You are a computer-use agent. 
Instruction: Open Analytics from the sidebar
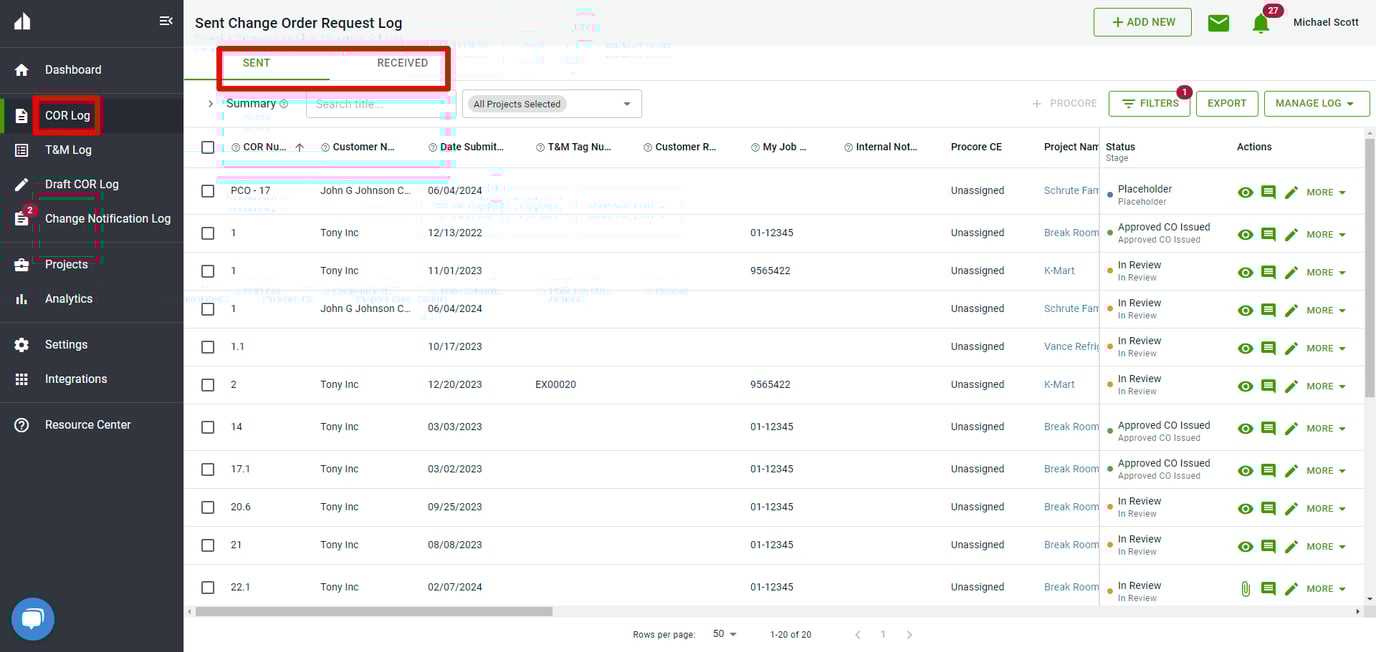click(68, 299)
